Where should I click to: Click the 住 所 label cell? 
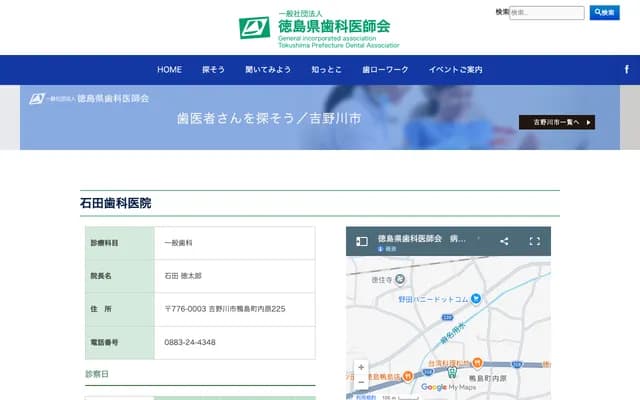(120, 309)
